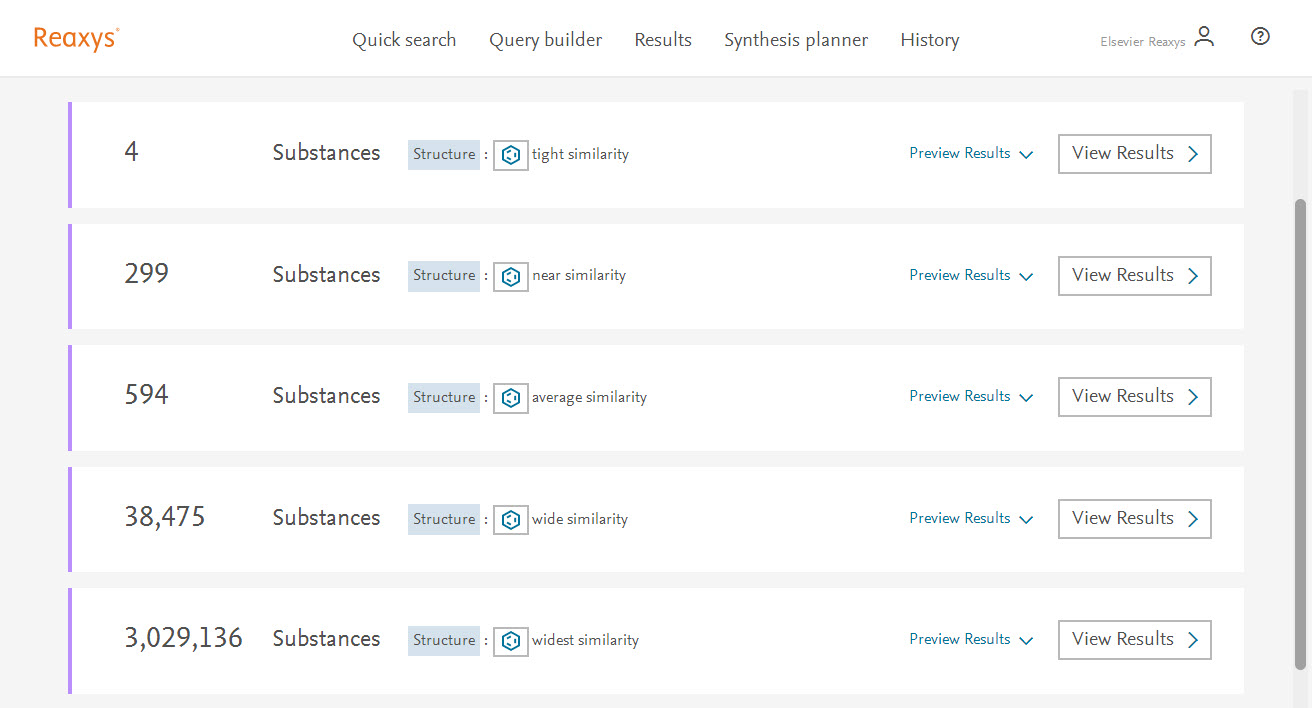This screenshot has width=1312, height=708.
Task: Expand Preview Results for average similarity
Action: pos(970,397)
